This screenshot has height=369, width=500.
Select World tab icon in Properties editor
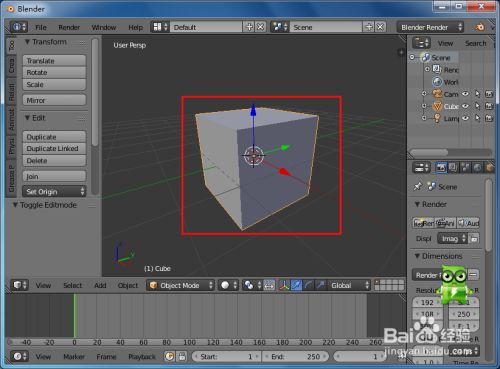(x=477, y=168)
